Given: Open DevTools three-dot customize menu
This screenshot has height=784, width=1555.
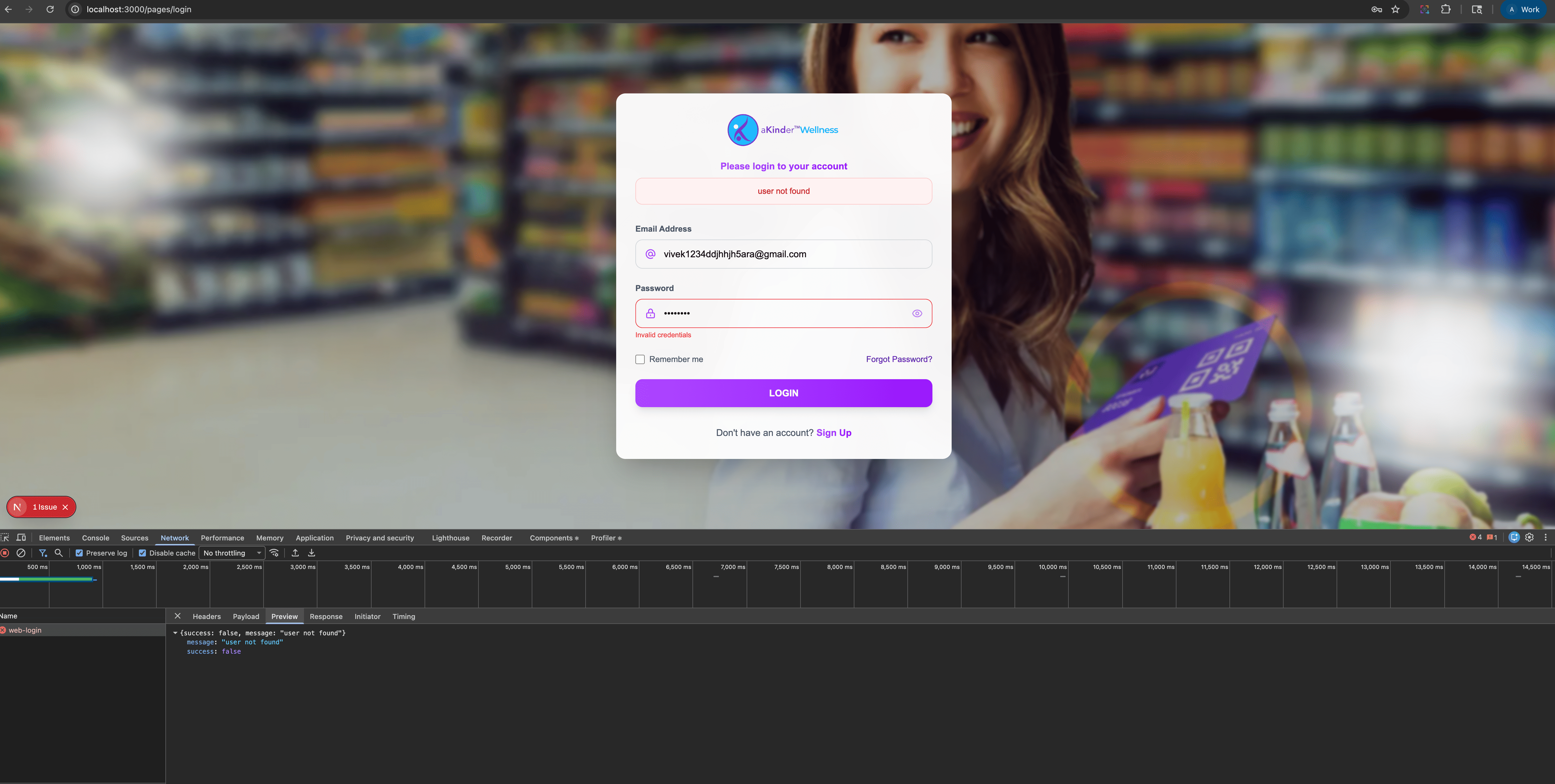Looking at the screenshot, I should coord(1545,537).
